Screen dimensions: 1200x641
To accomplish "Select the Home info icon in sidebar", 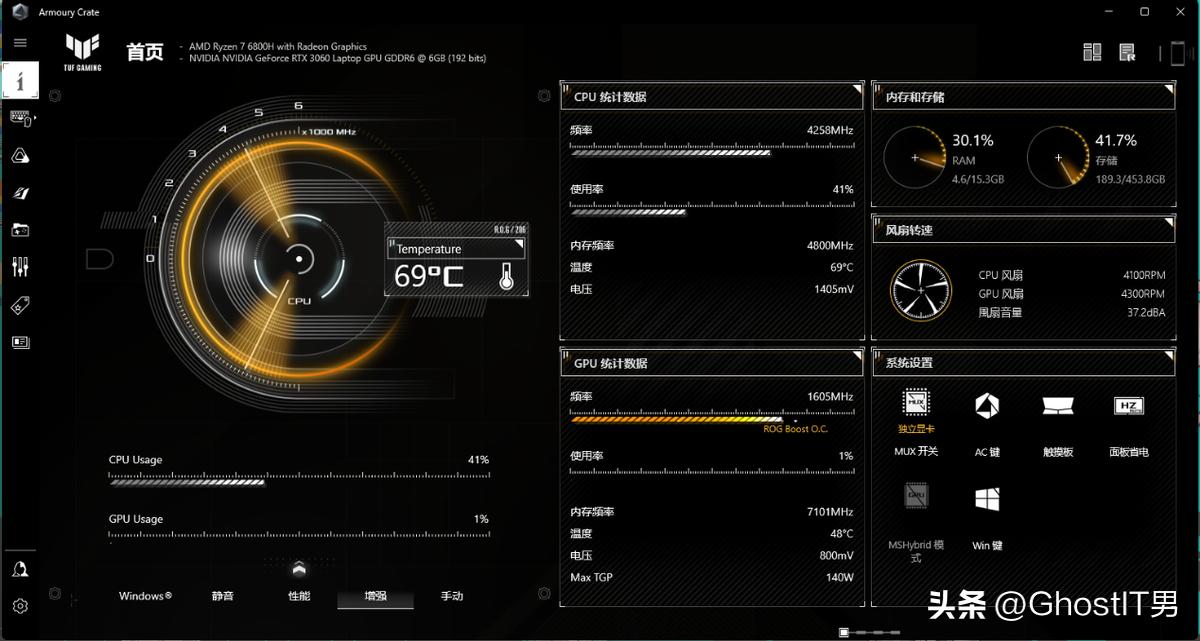I will [x=20, y=81].
